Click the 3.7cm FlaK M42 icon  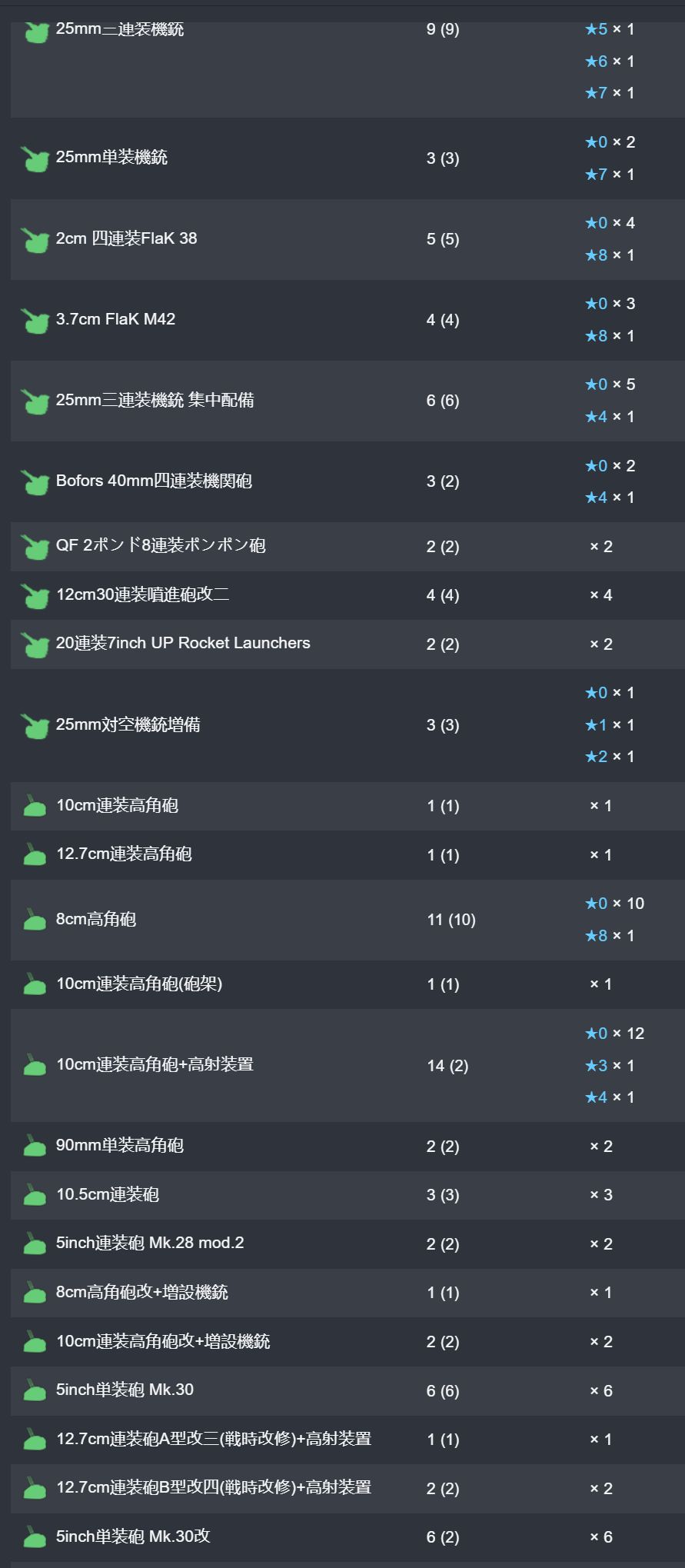coord(35,320)
